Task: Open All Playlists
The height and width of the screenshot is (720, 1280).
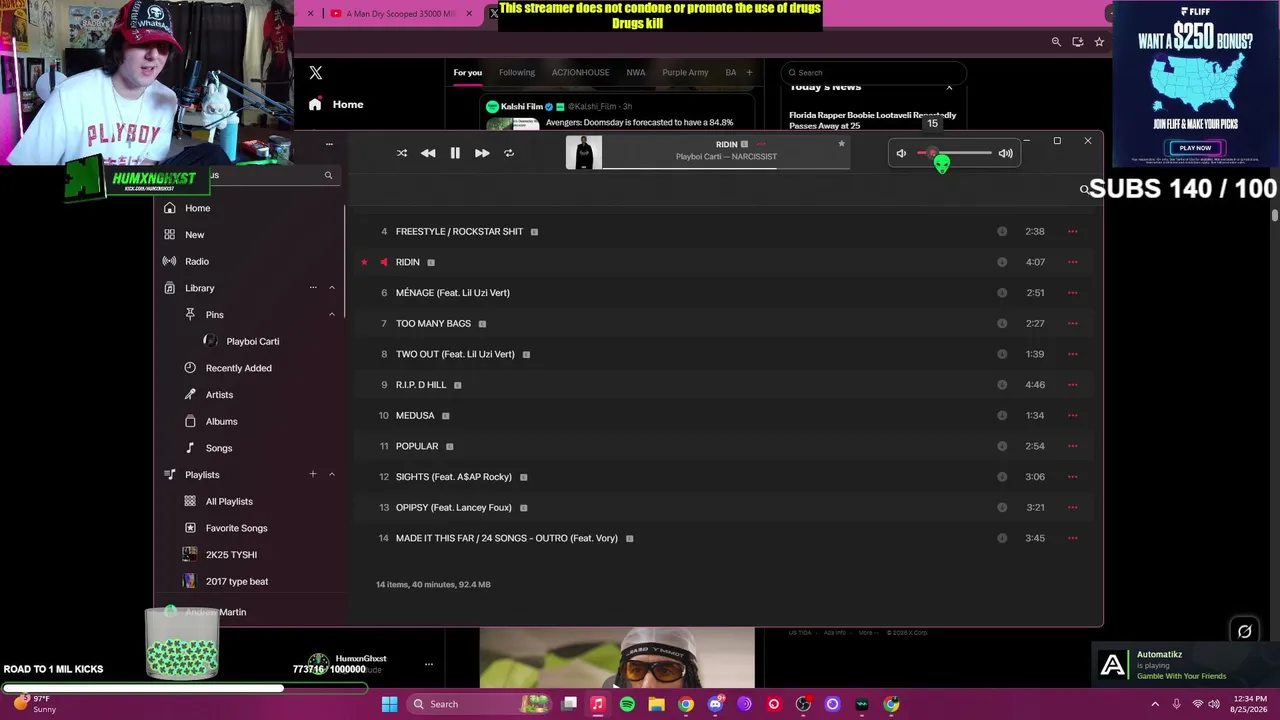Action: (229, 501)
